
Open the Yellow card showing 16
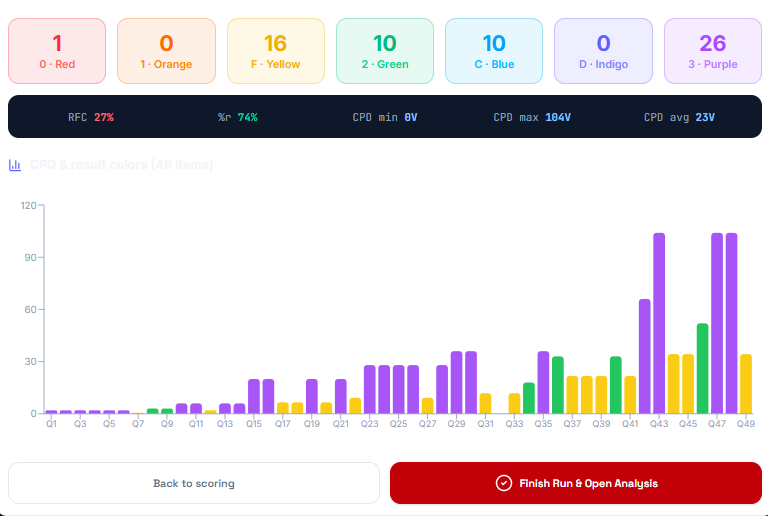point(275,51)
